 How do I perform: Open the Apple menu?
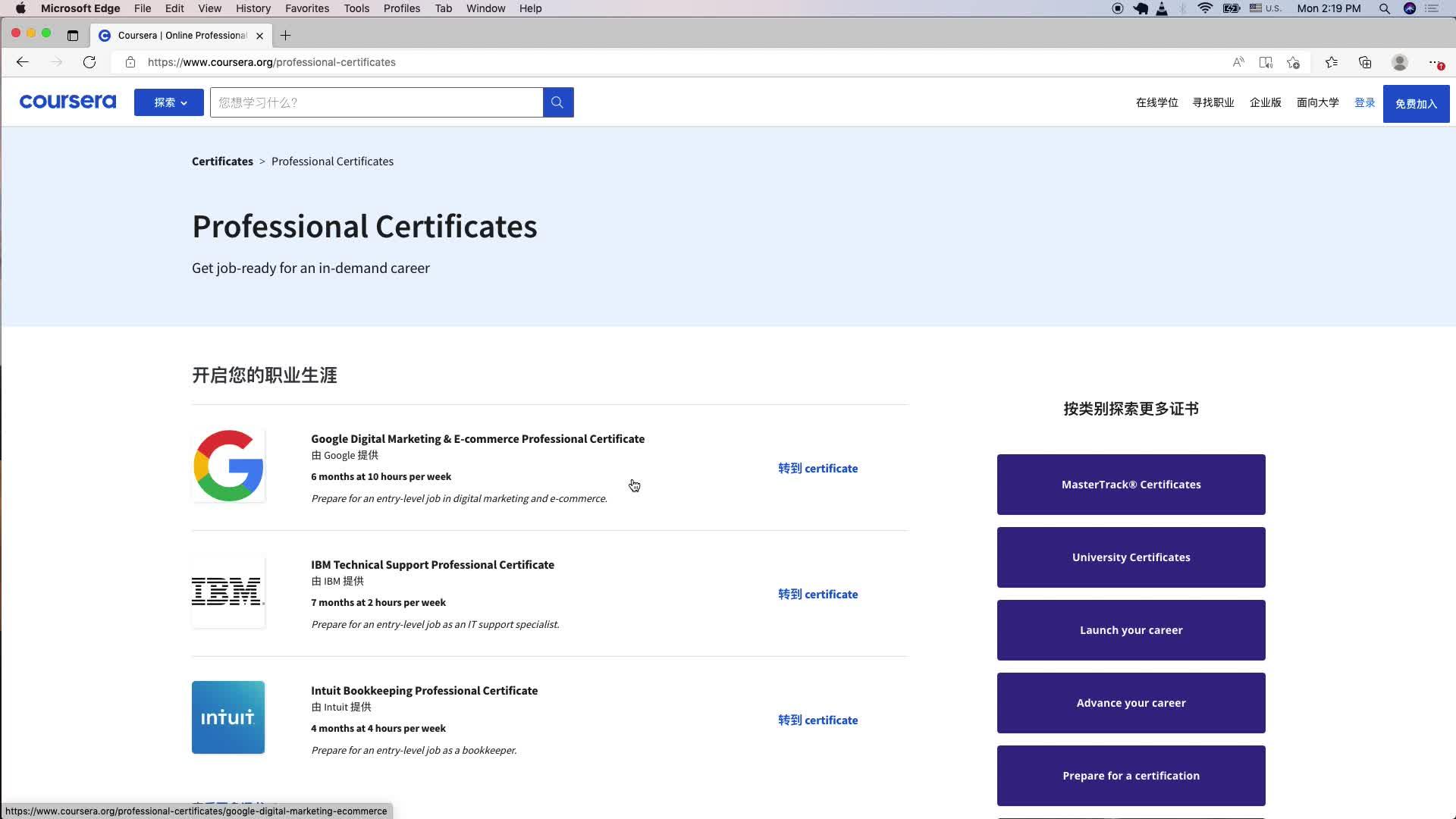click(20, 8)
